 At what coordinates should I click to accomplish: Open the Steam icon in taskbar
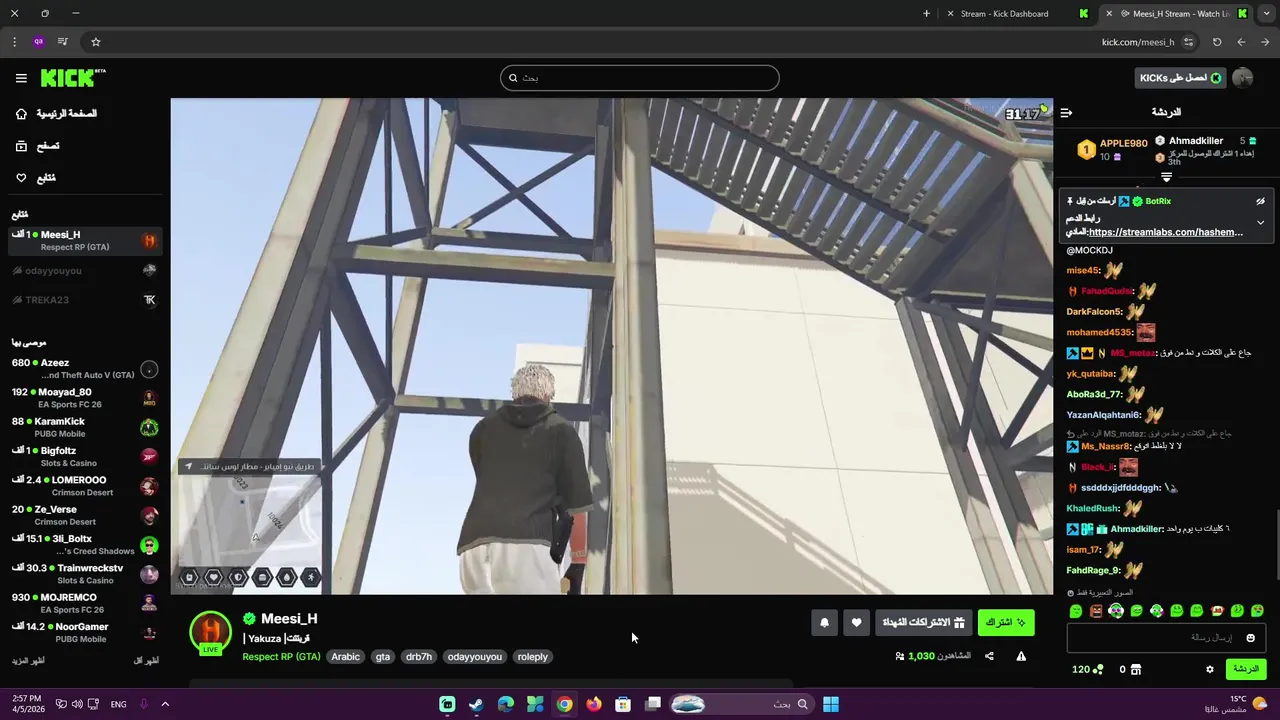[x=476, y=704]
